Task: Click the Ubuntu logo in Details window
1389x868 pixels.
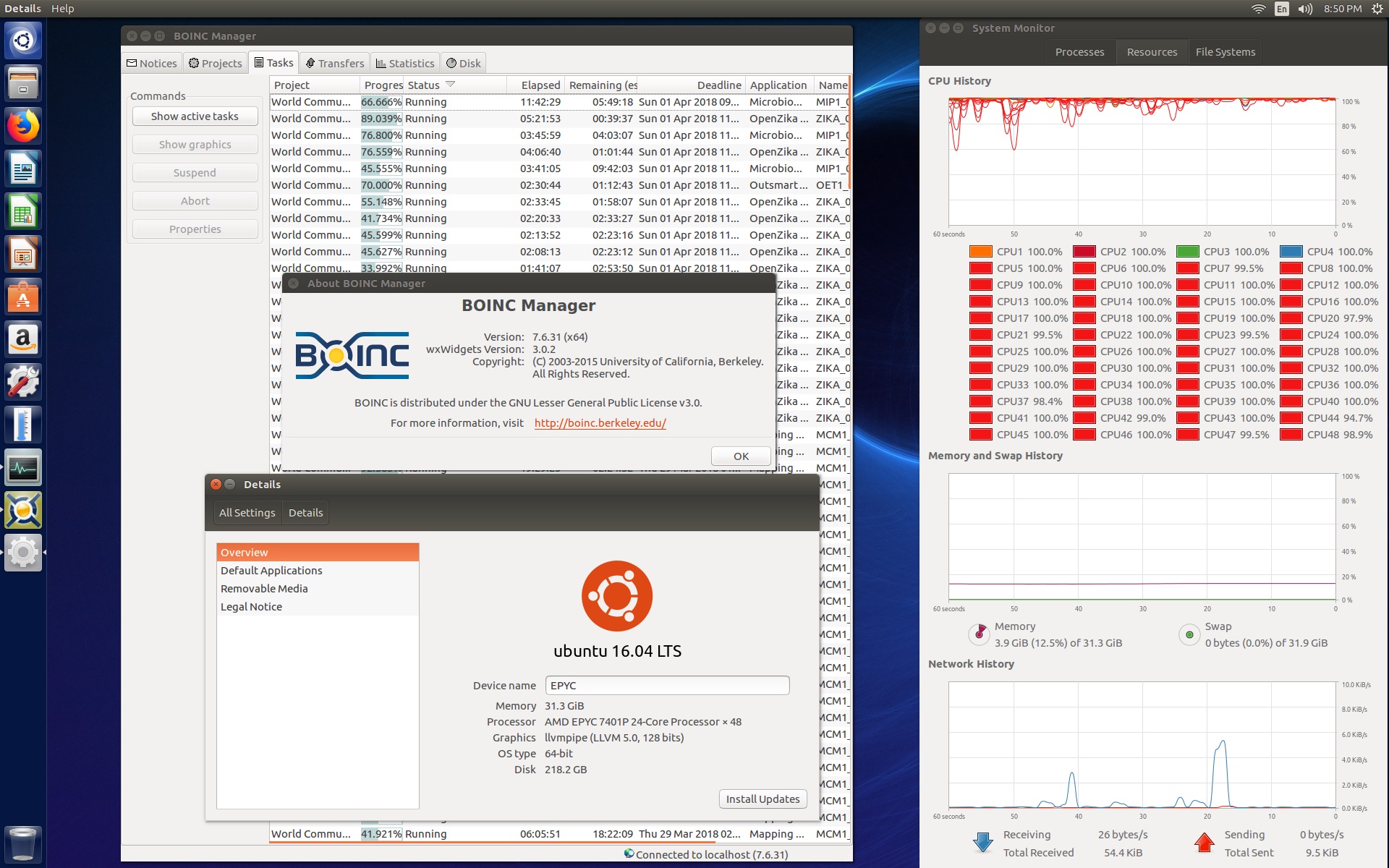Action: tap(617, 596)
